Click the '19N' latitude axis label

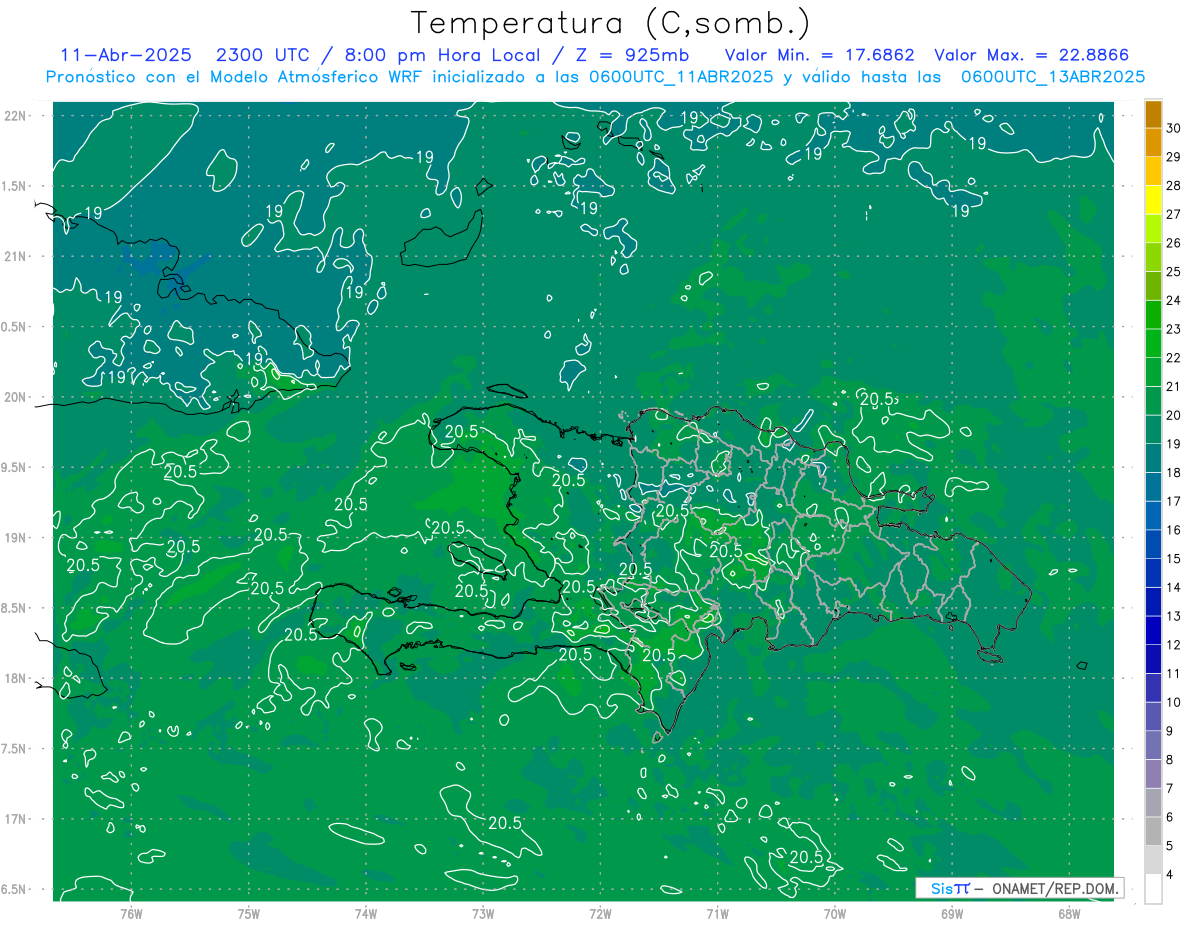(15, 538)
